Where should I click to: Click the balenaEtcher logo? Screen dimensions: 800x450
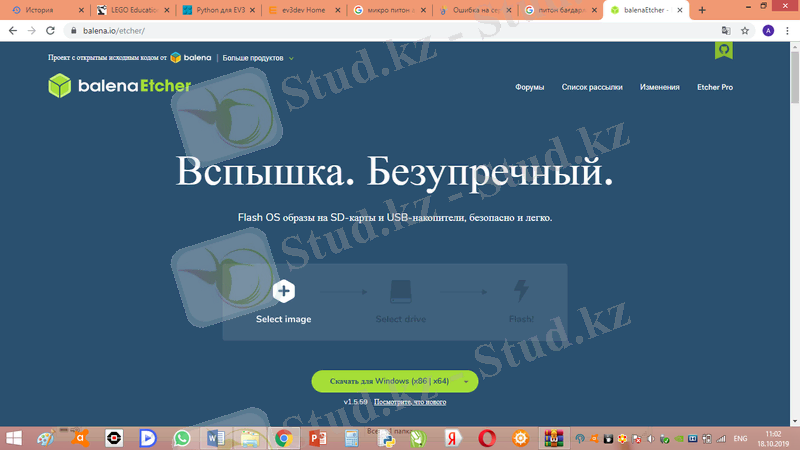coord(120,87)
